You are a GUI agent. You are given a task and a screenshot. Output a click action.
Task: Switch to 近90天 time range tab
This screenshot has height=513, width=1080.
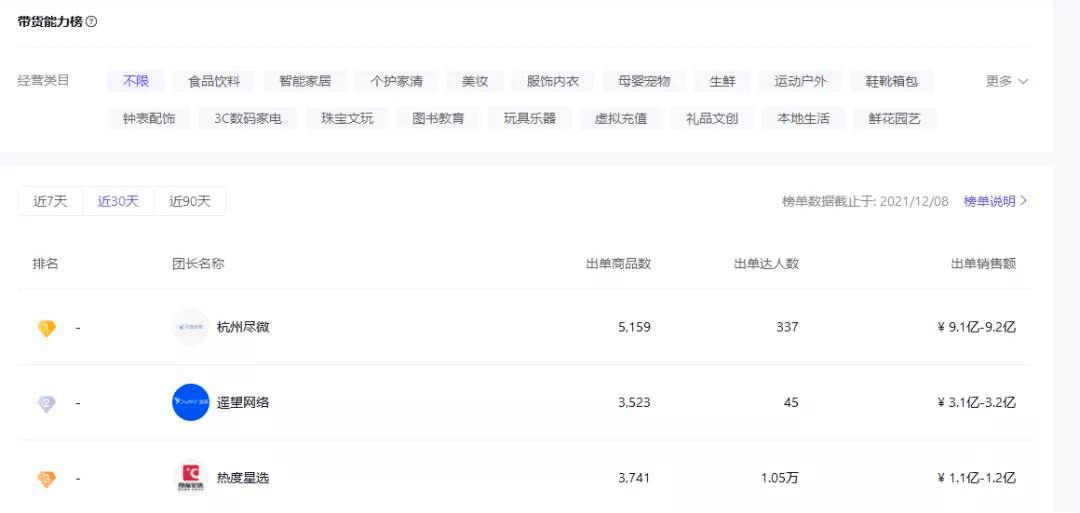point(189,201)
